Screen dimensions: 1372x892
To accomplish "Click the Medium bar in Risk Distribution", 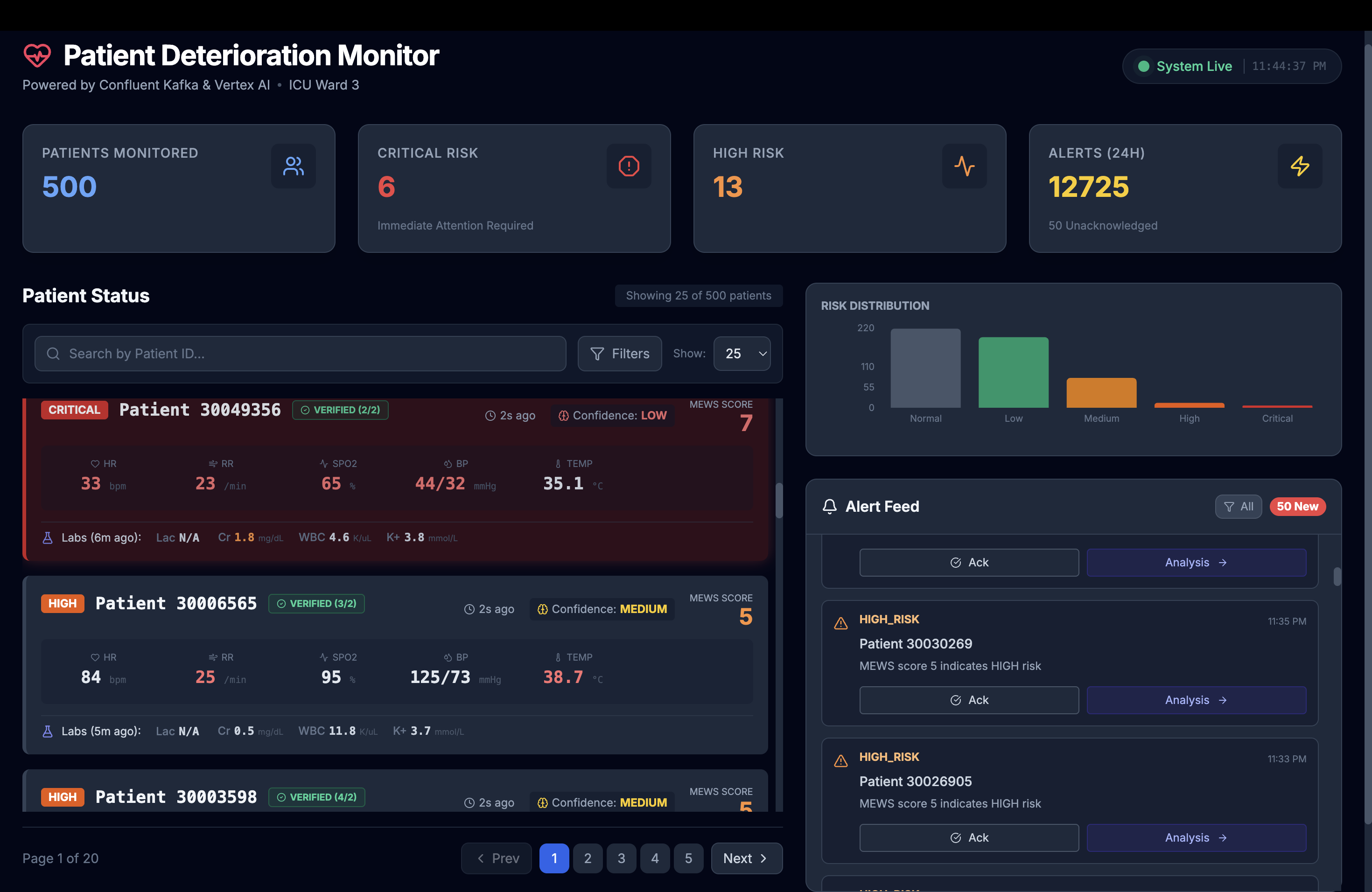I will (1101, 393).
